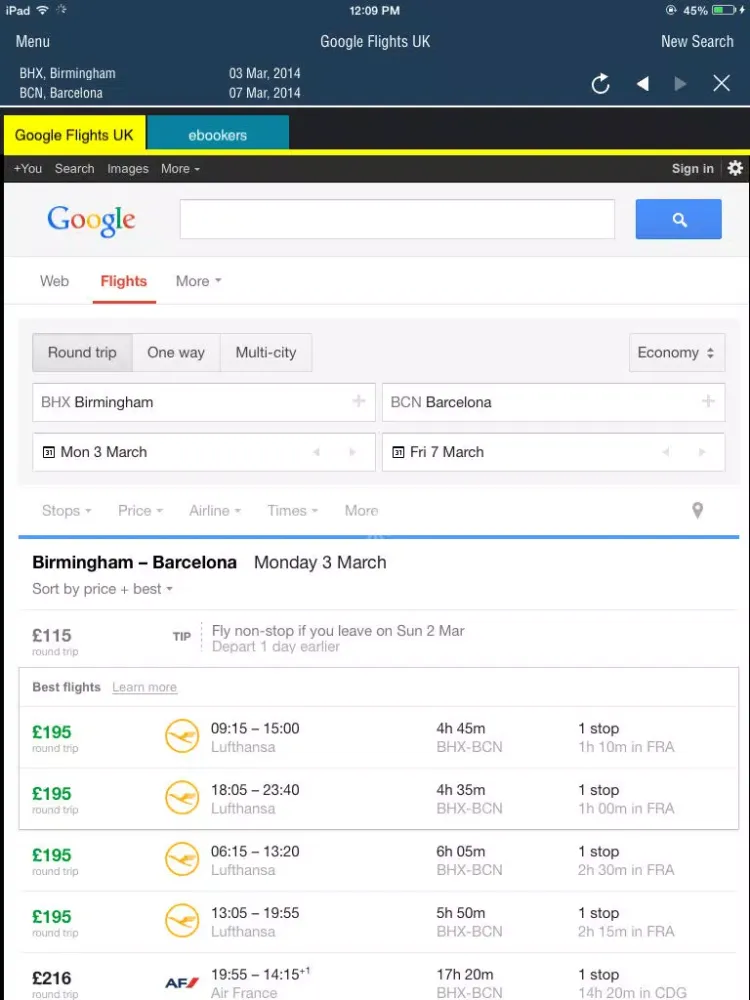
Task: Select the 18:05 – 23:40 Lufthansa flight
Action: pos(379,798)
